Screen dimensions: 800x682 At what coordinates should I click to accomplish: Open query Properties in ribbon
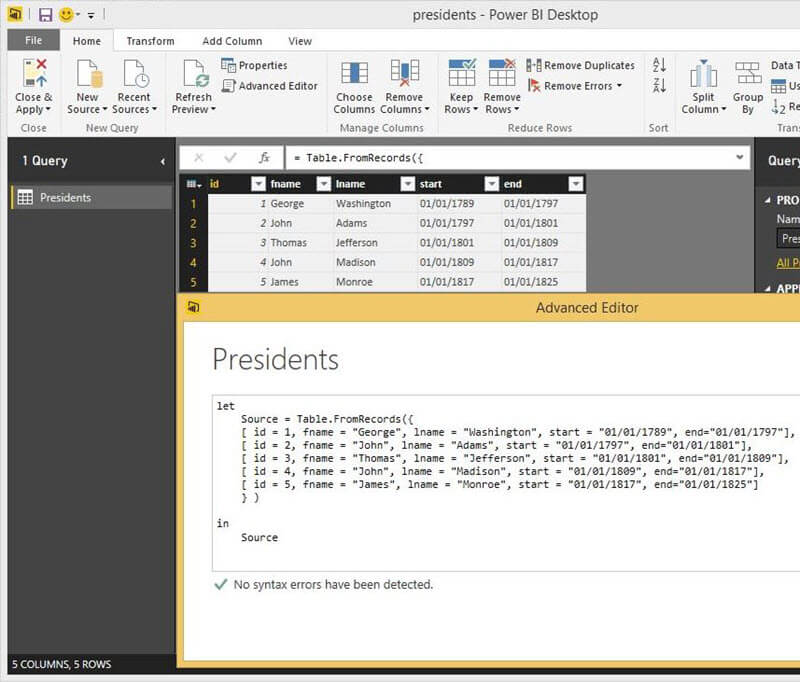click(x=254, y=65)
